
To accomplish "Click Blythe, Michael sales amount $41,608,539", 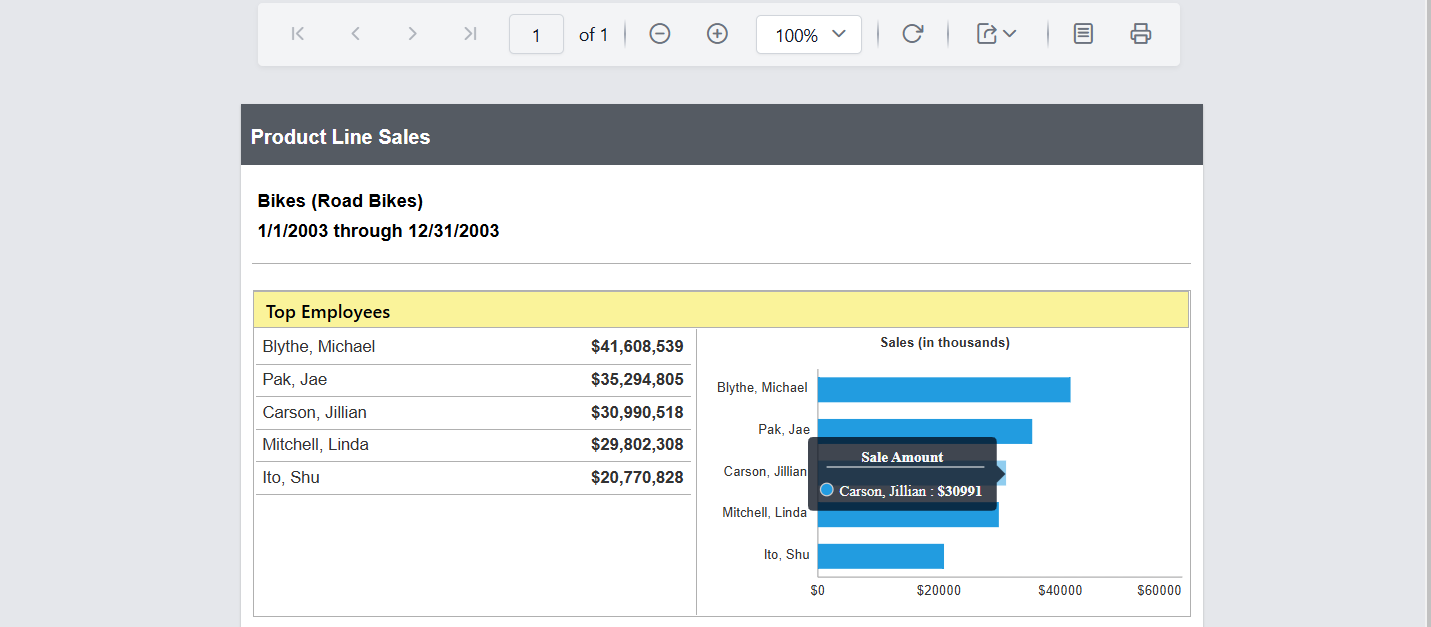I will [x=637, y=347].
